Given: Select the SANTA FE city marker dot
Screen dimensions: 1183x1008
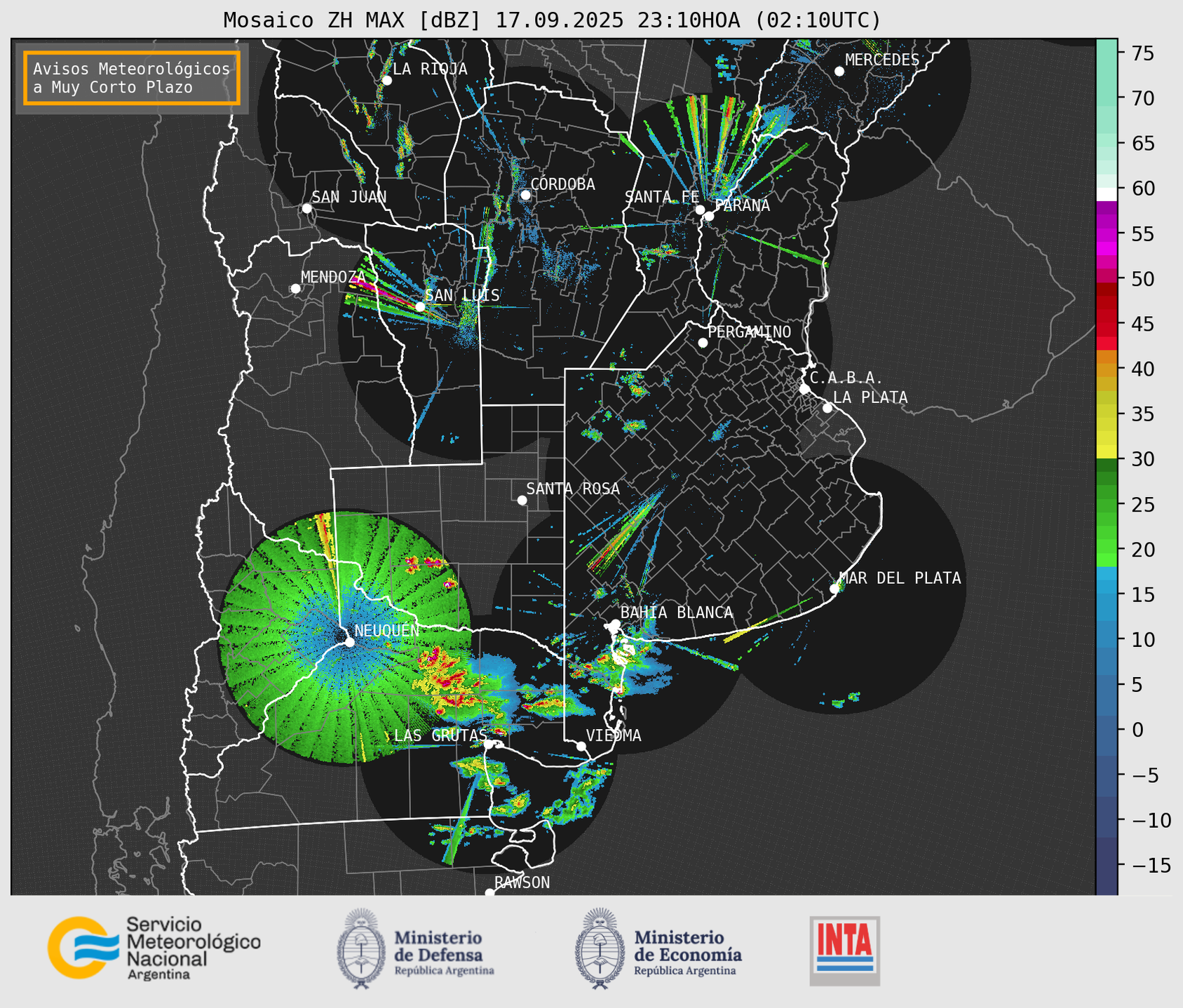Looking at the screenshot, I should click(700, 210).
